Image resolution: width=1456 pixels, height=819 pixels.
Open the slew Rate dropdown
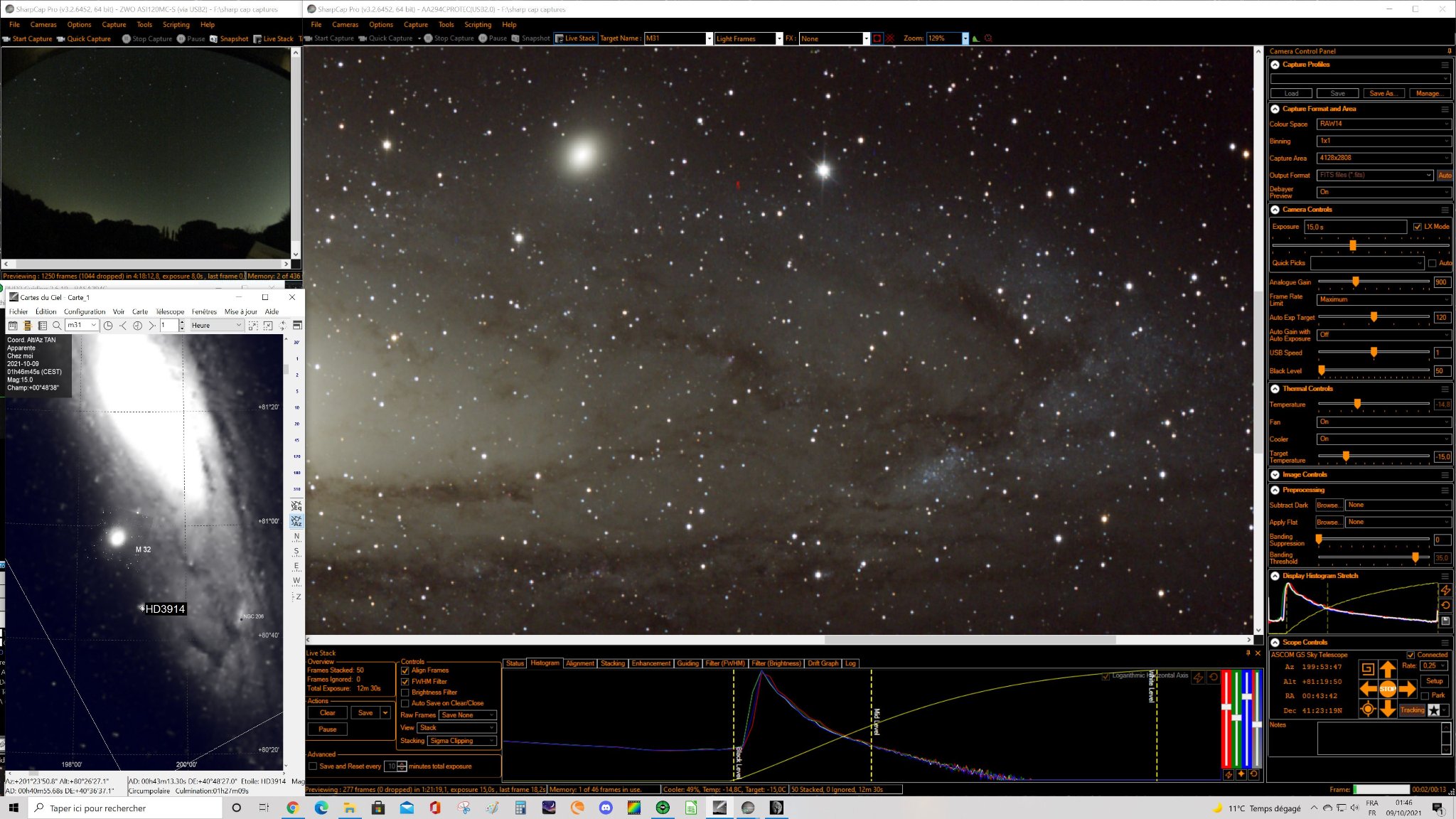(1434, 666)
